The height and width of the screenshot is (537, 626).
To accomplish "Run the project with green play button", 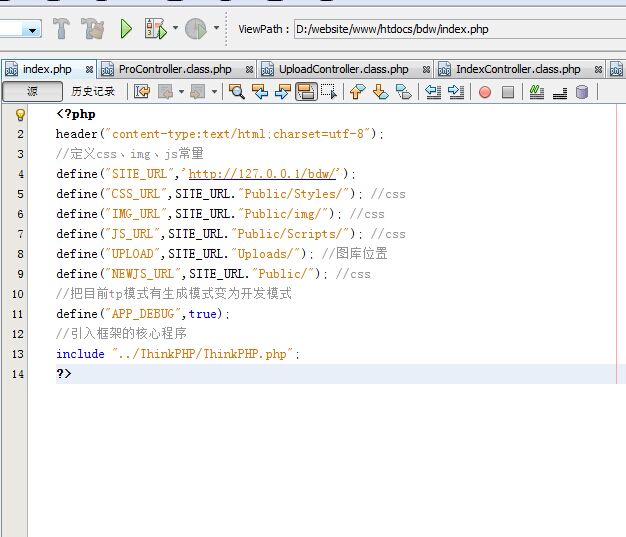I will 126,29.
